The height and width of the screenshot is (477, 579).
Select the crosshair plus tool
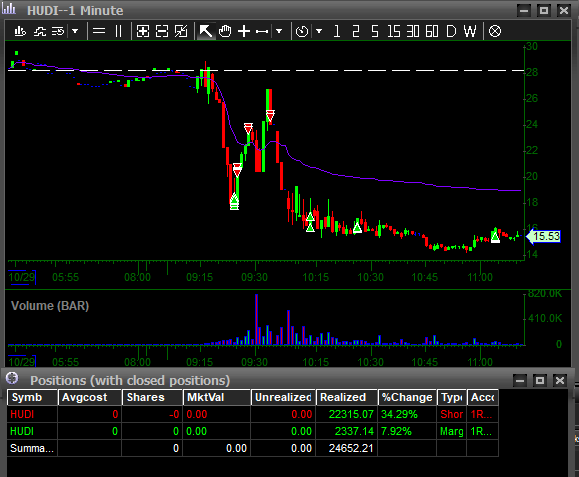coord(244,31)
